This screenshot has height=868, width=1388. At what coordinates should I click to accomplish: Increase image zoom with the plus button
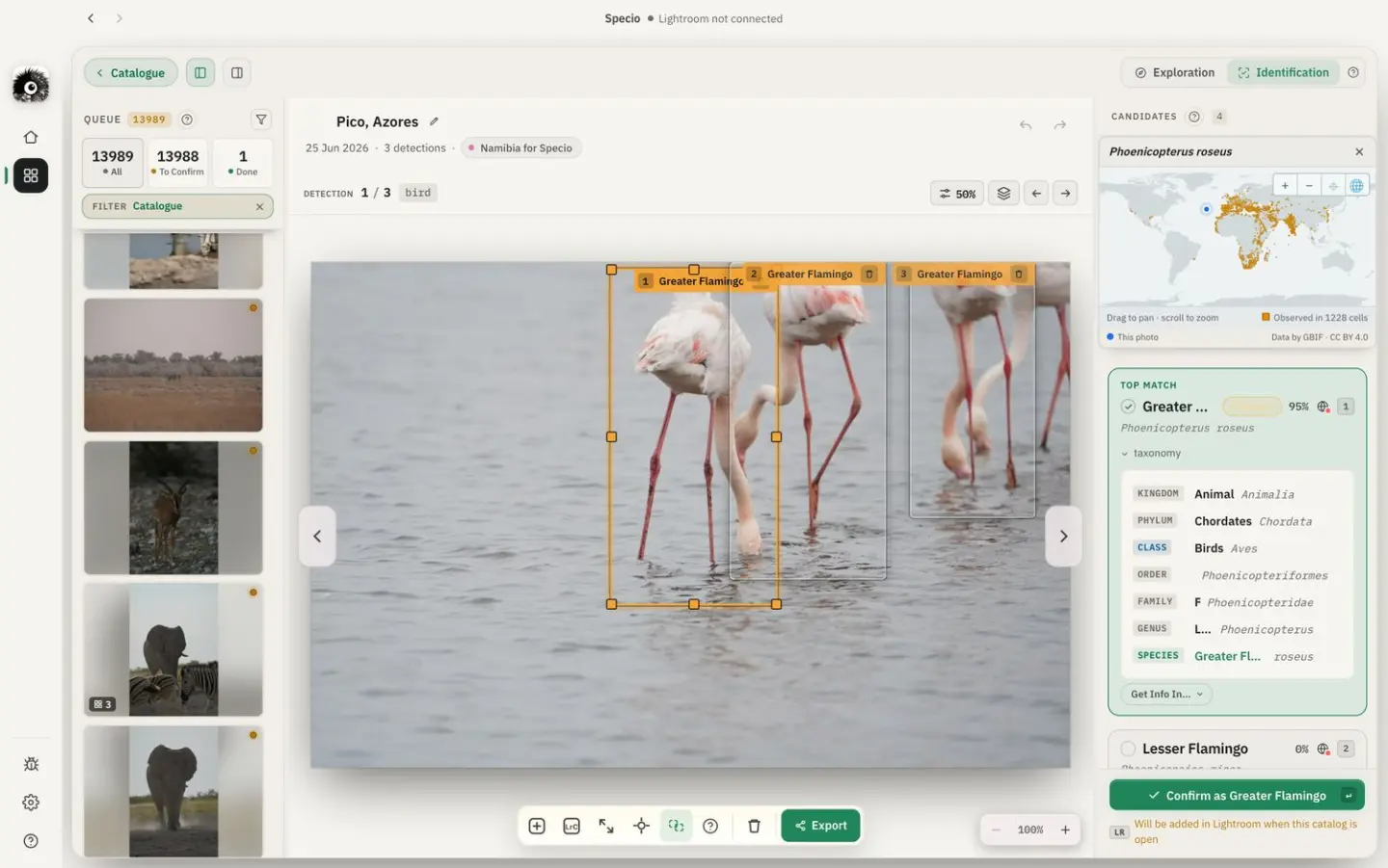point(1065,829)
